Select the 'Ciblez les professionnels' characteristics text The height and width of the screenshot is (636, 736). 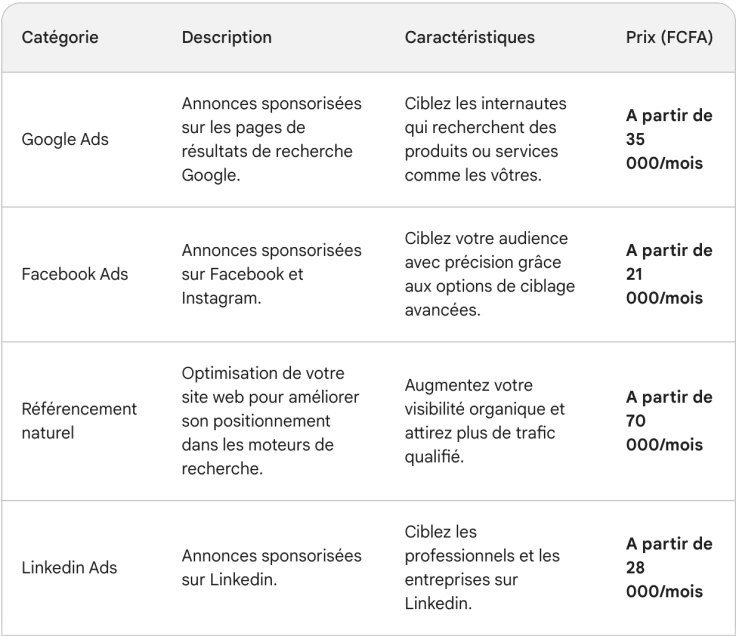[x=482, y=567]
